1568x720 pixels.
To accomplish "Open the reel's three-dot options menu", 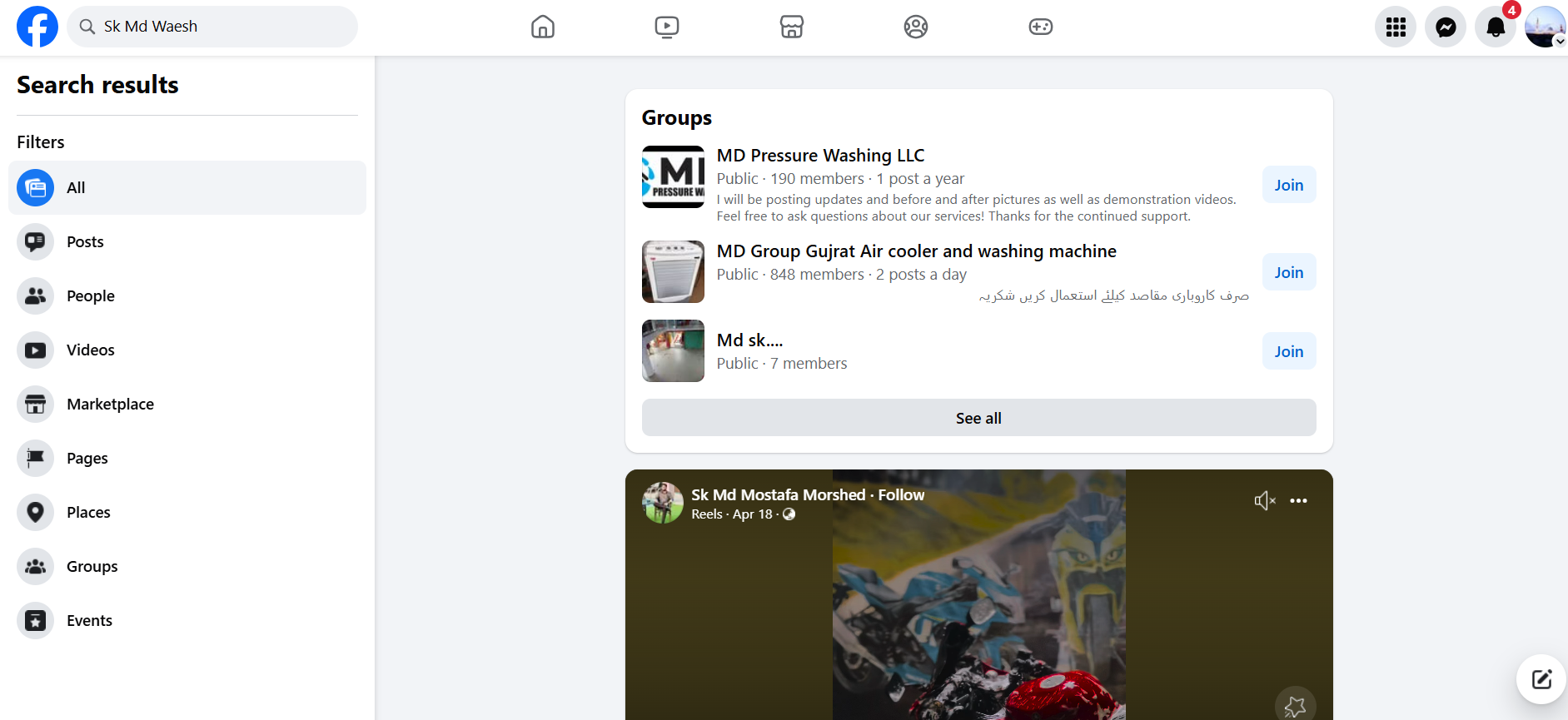I will [1298, 500].
